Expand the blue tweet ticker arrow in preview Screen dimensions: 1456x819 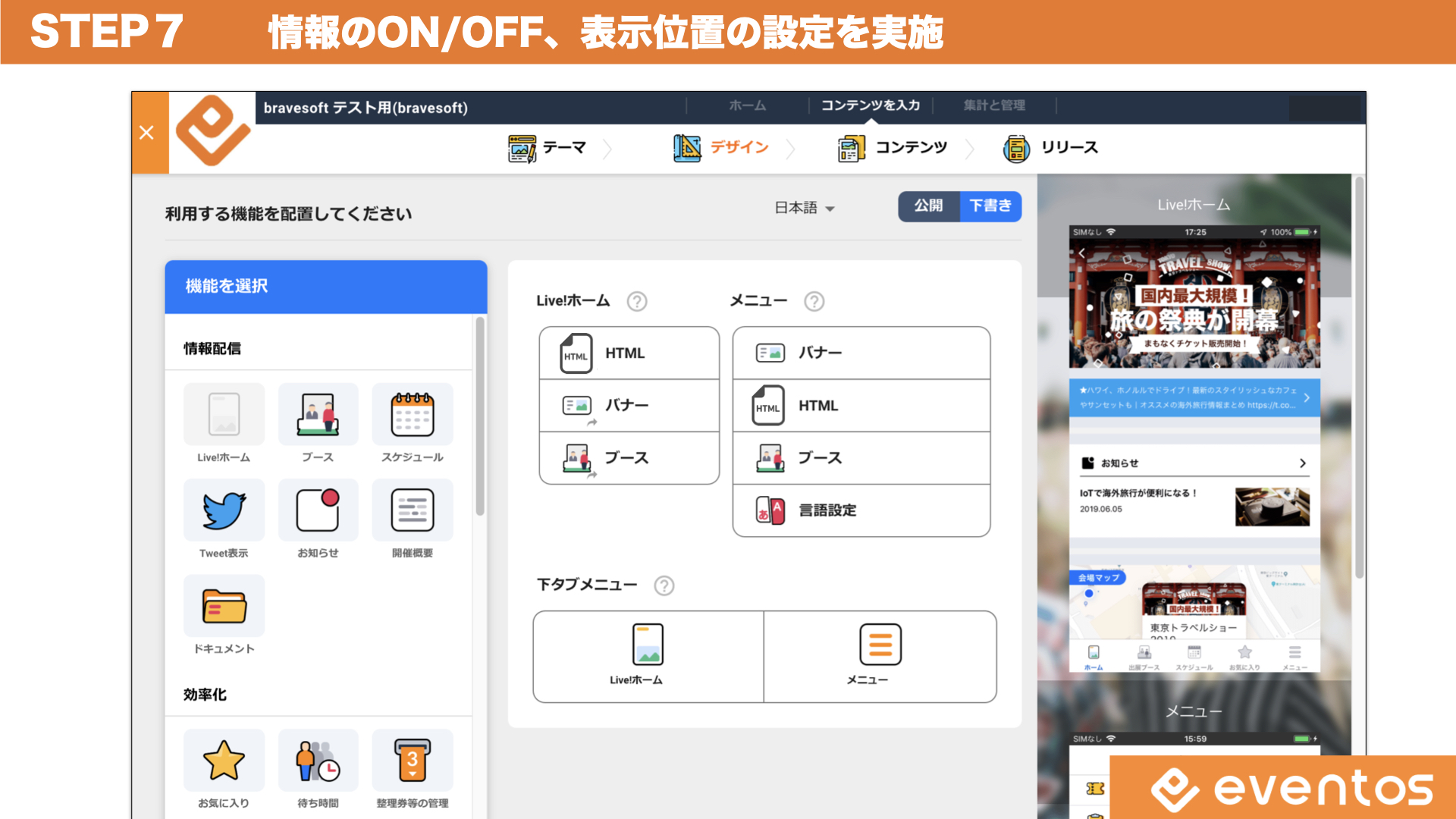1307,397
